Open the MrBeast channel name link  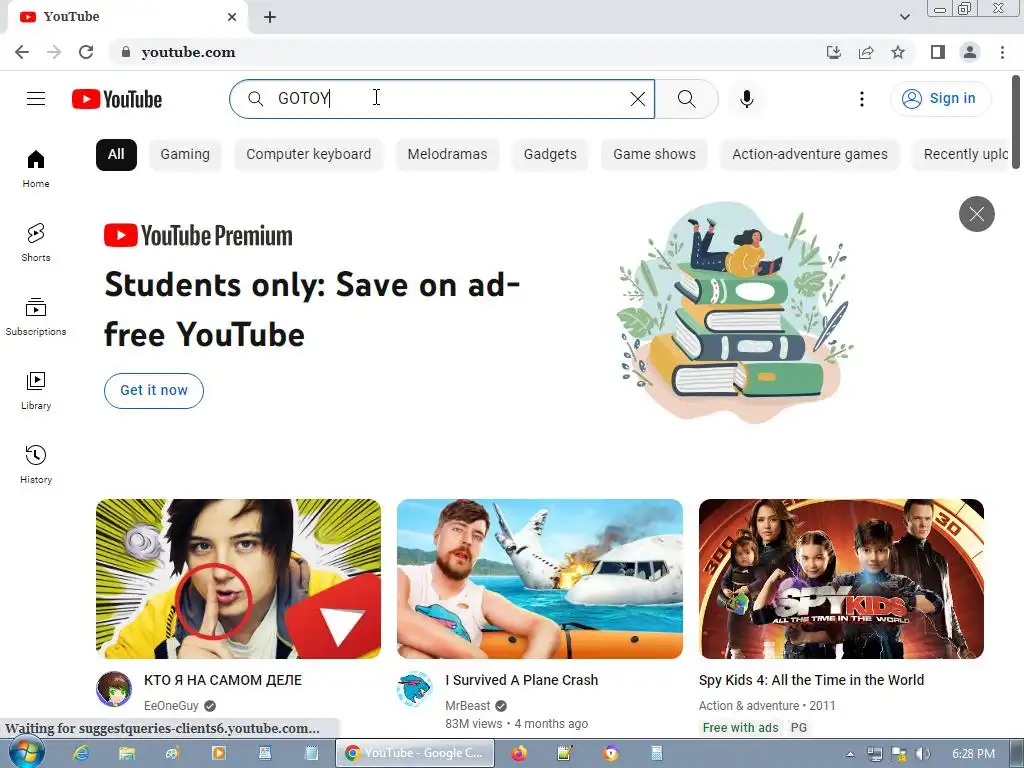point(468,706)
